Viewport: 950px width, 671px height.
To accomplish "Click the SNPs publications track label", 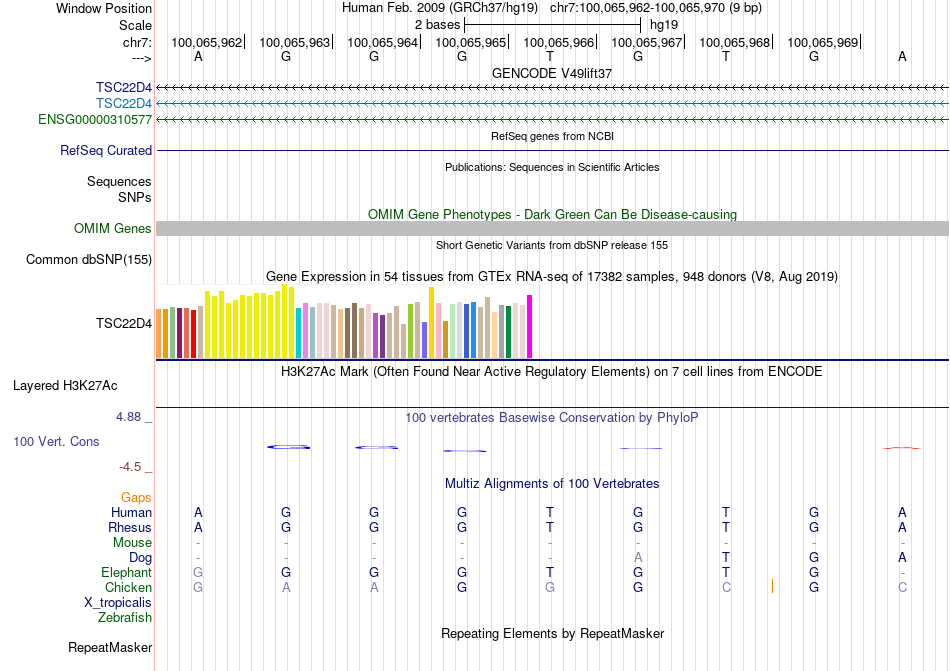I will pyautogui.click(x=135, y=197).
